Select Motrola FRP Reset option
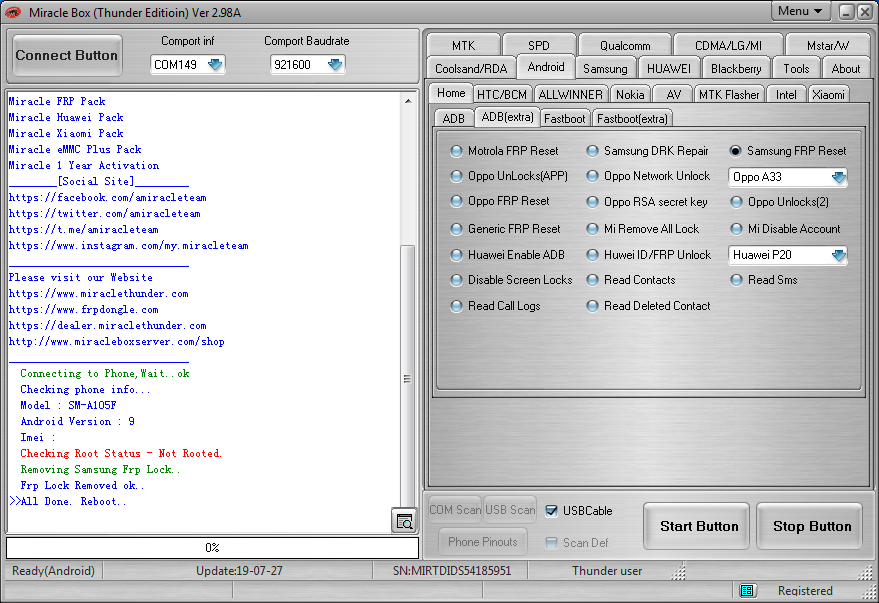This screenshot has width=879, height=603. tap(456, 151)
